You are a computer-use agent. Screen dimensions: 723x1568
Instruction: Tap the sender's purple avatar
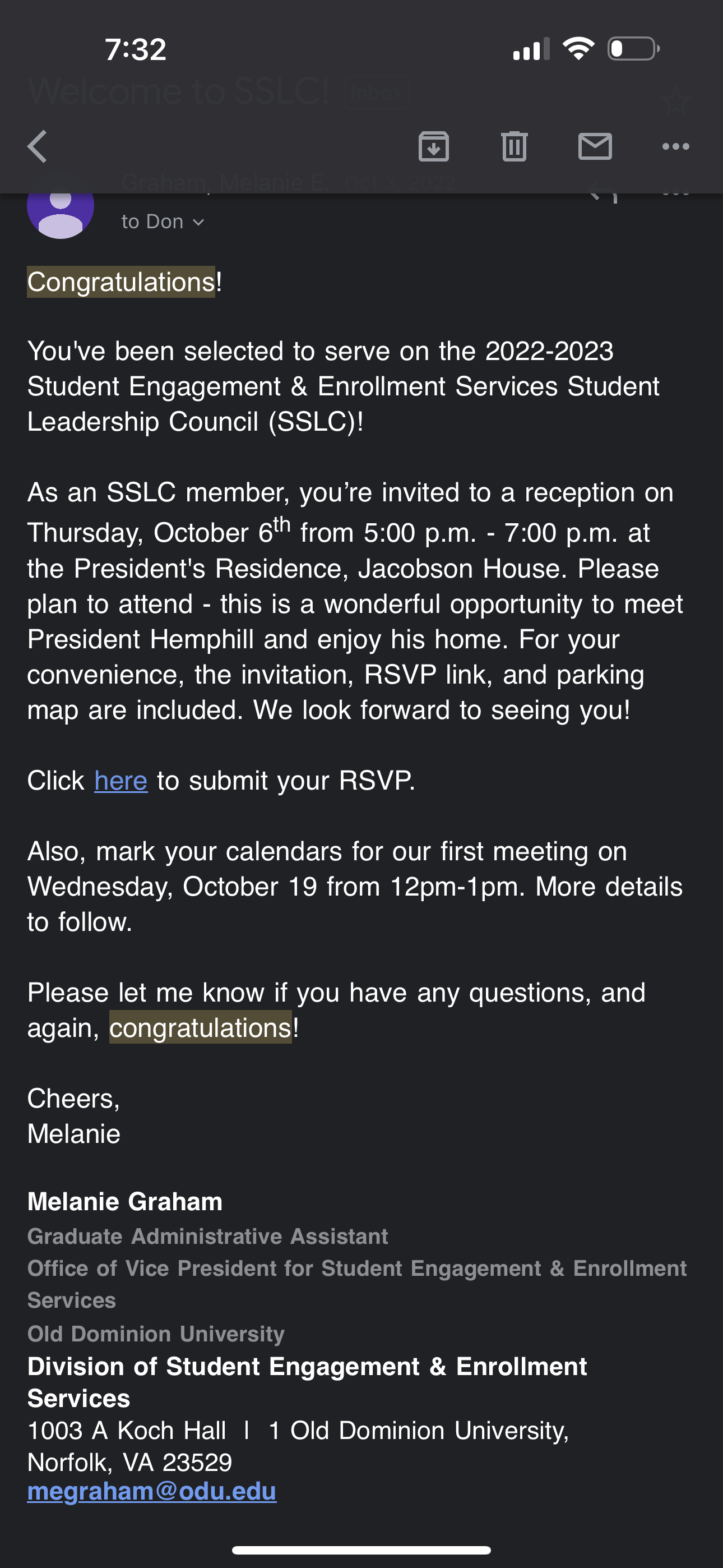61,210
